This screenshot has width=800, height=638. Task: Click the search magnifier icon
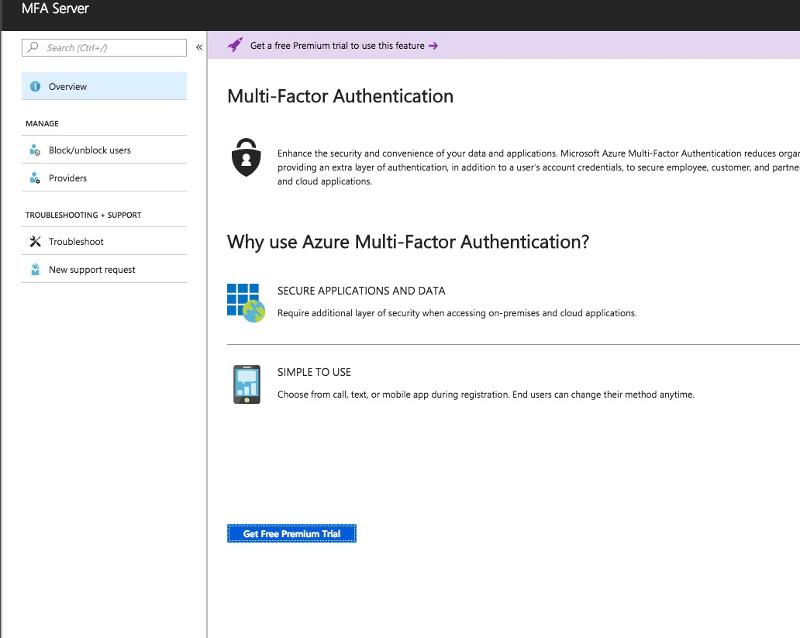(33, 47)
